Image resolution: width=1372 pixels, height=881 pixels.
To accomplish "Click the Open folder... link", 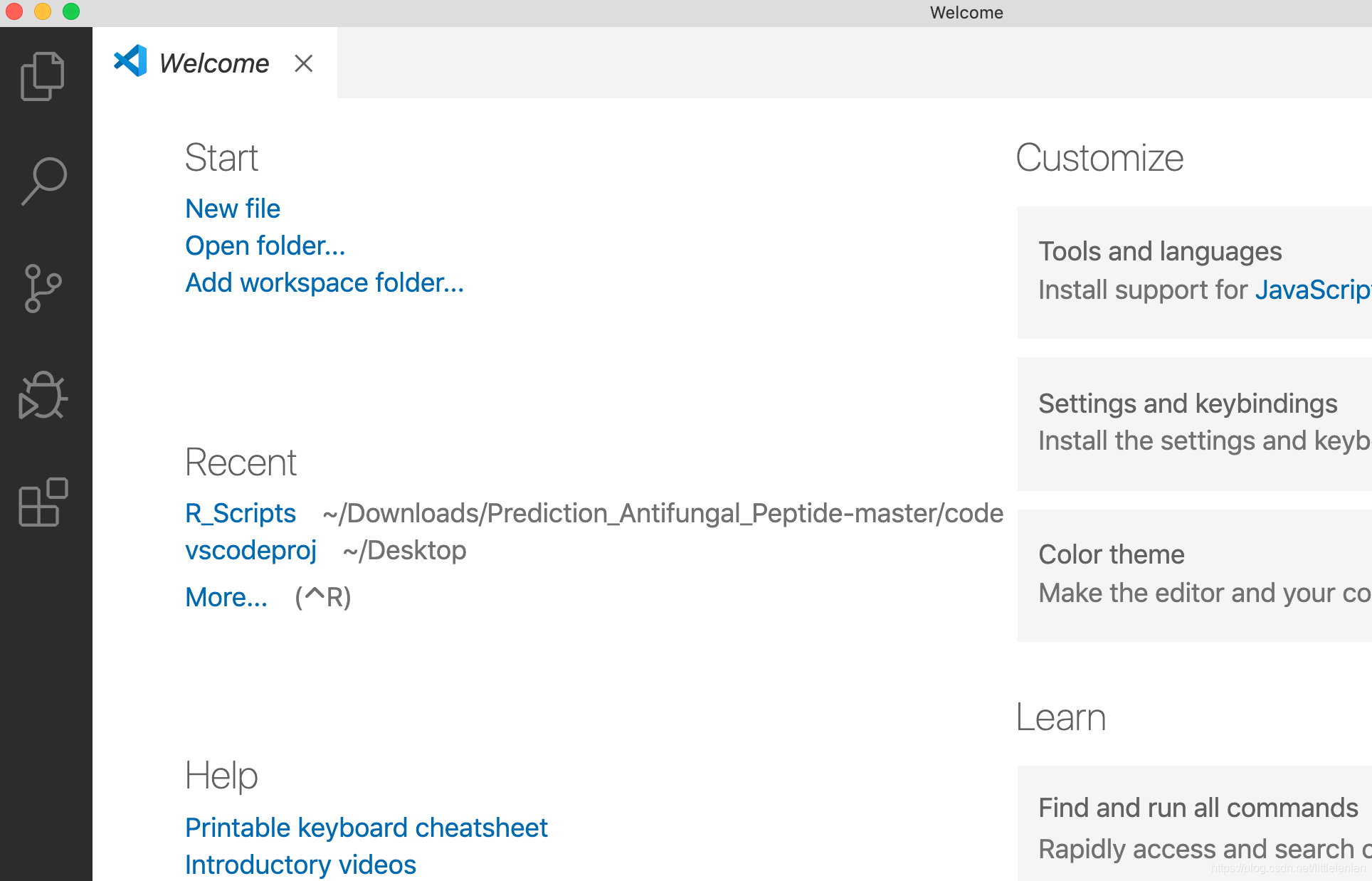I will point(265,246).
